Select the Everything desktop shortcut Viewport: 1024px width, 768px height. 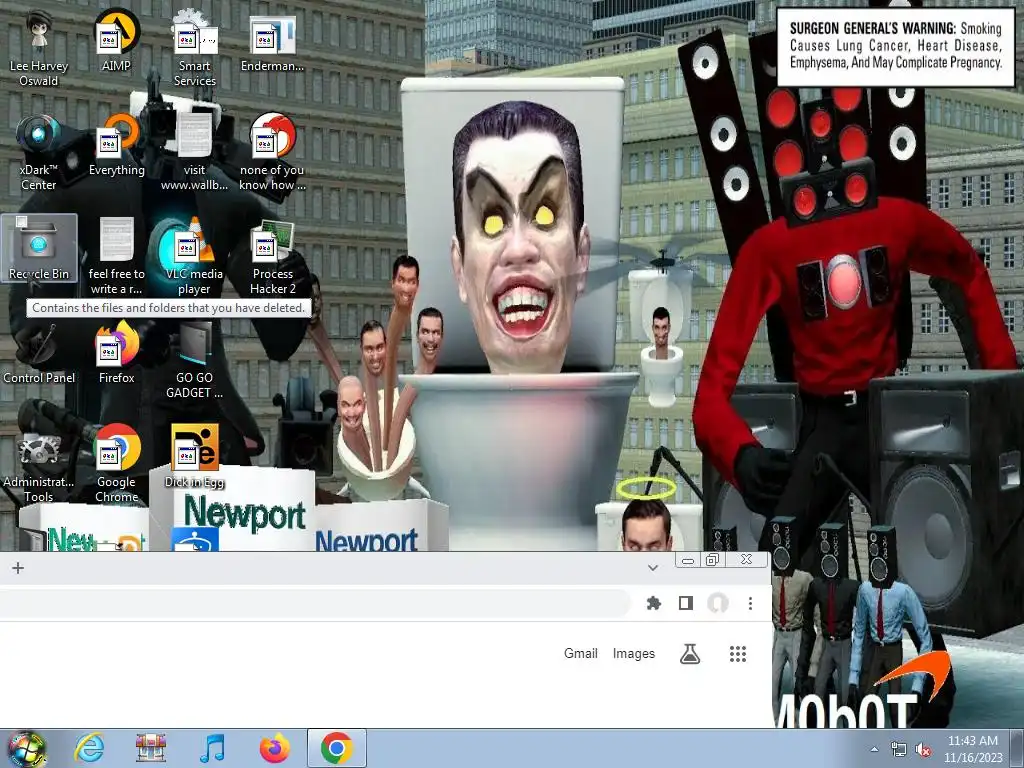click(x=116, y=146)
